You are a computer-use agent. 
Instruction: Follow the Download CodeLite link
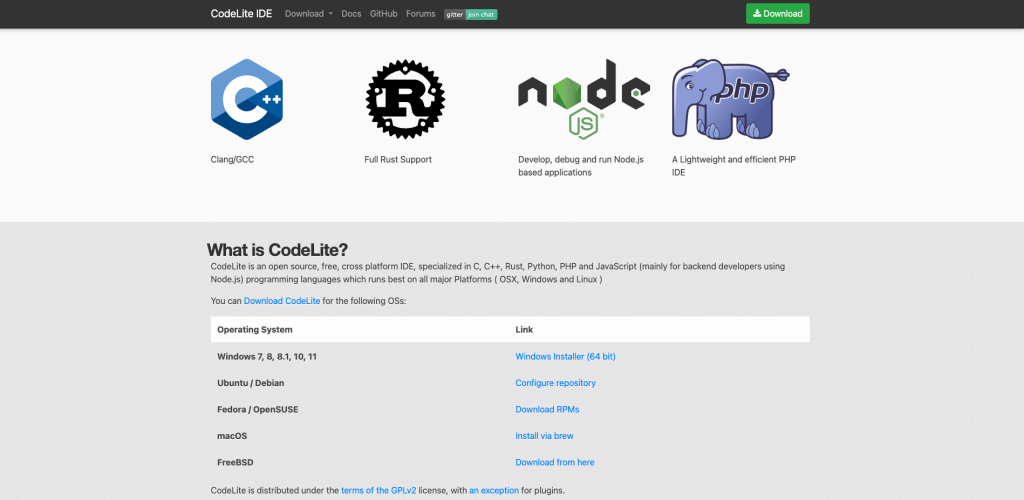coord(282,301)
